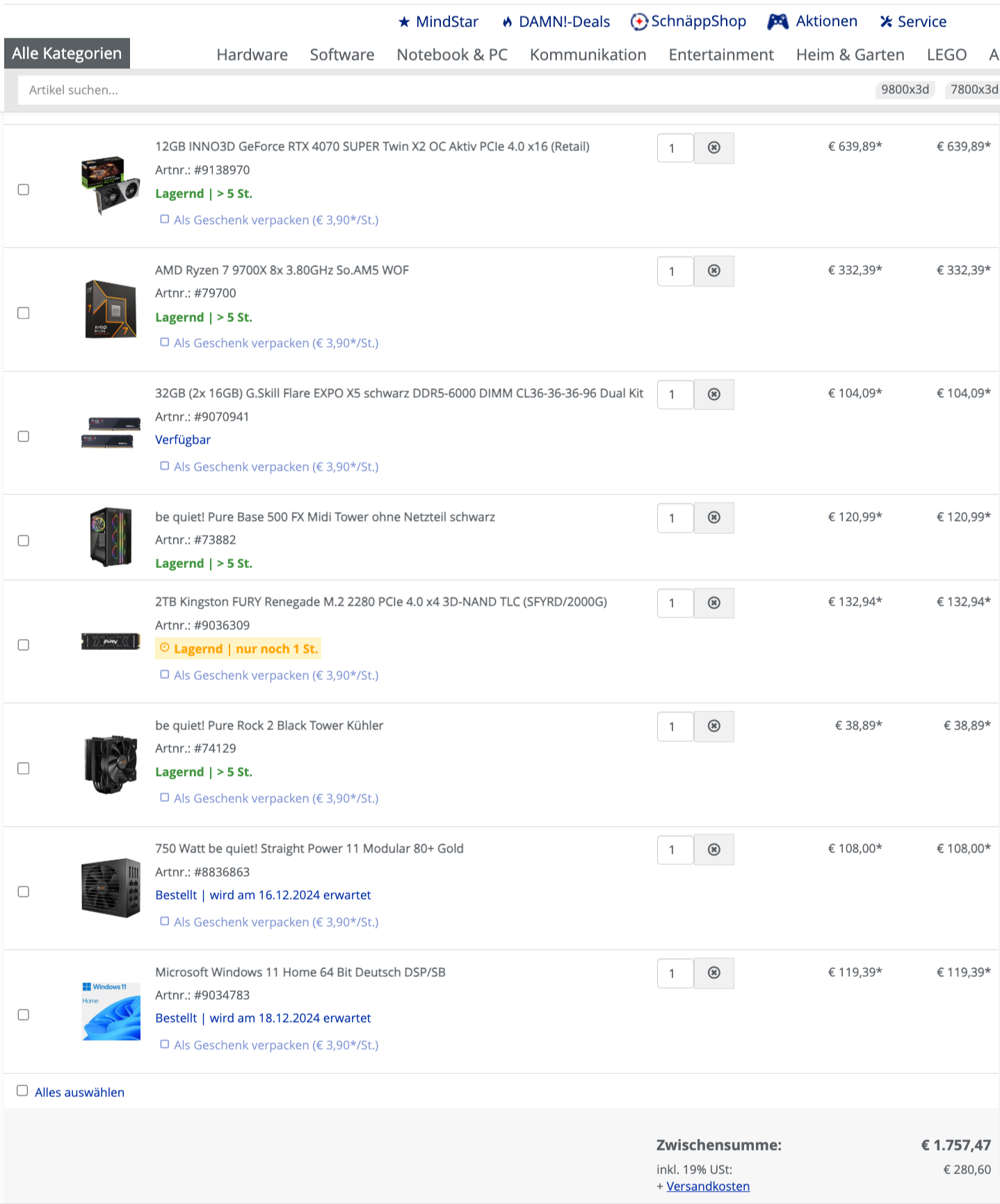
Task: Open the 750 Watt be quiet! title link
Action: click(x=309, y=849)
